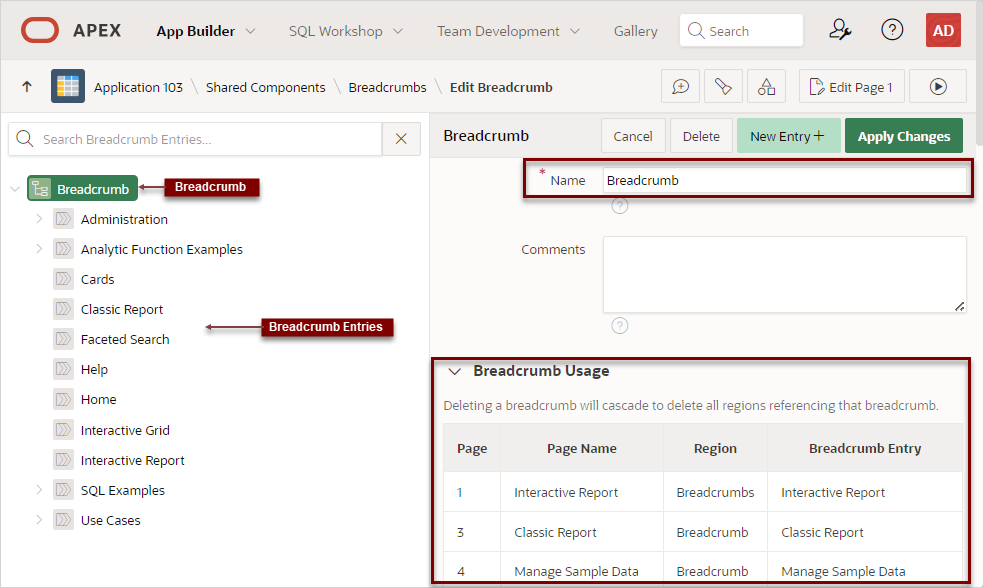Click the Use Cases entry icon
This screenshot has width=984, height=588.
pyautogui.click(x=63, y=520)
